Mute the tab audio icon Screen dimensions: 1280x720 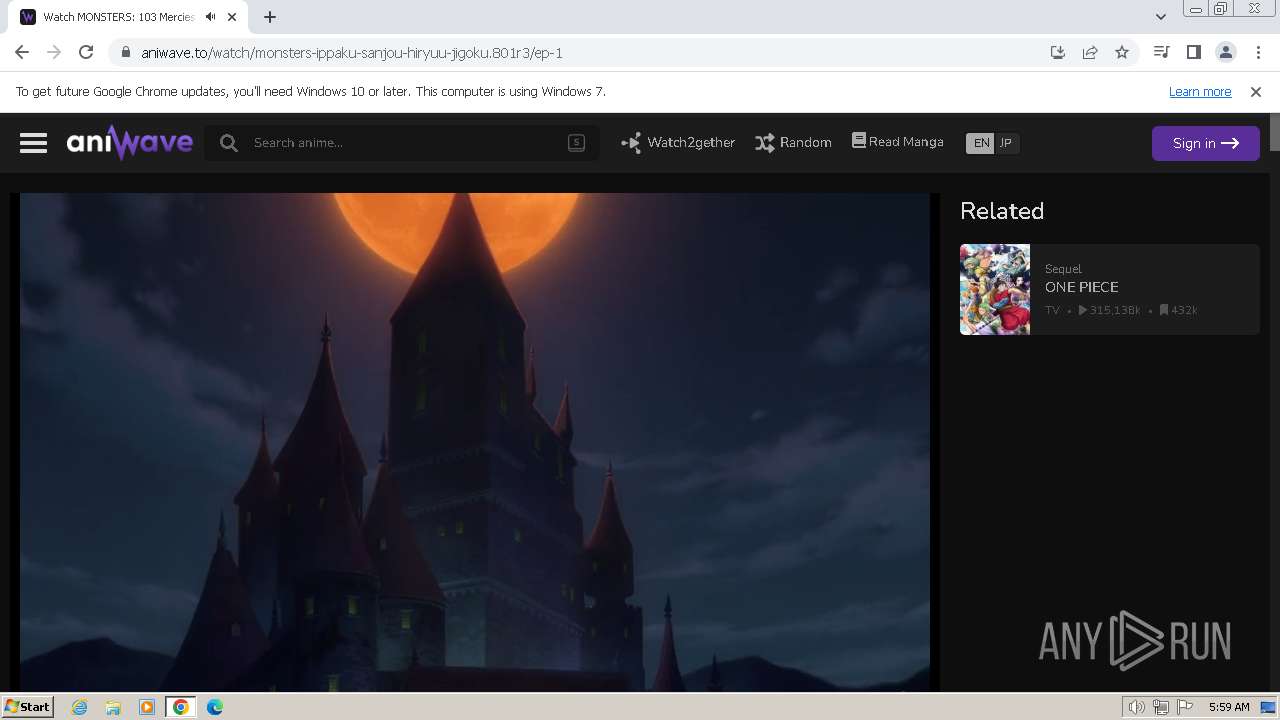point(210,17)
